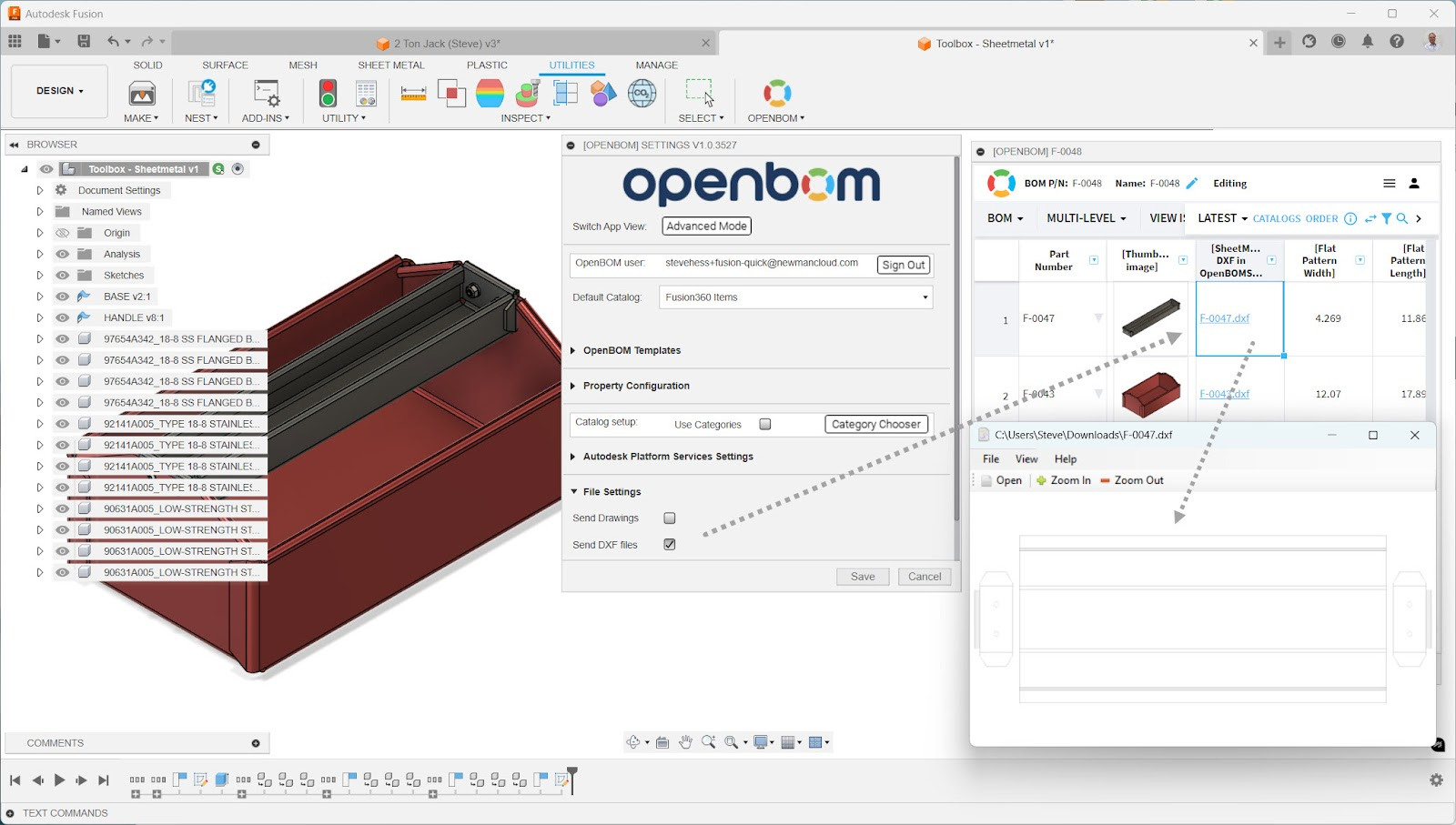This screenshot has width=1456, height=825.
Task: Open the MULTI-LEVEL dropdown
Action: point(1087,218)
